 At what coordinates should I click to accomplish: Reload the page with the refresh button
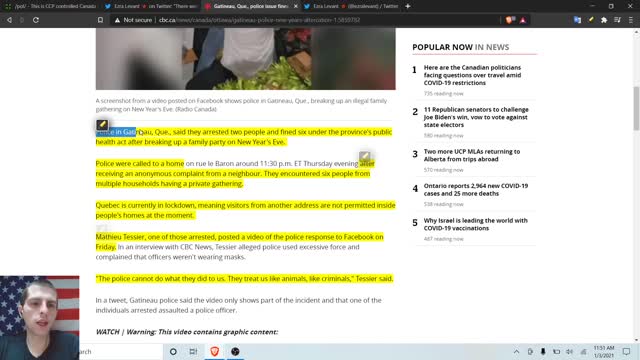(36, 20)
